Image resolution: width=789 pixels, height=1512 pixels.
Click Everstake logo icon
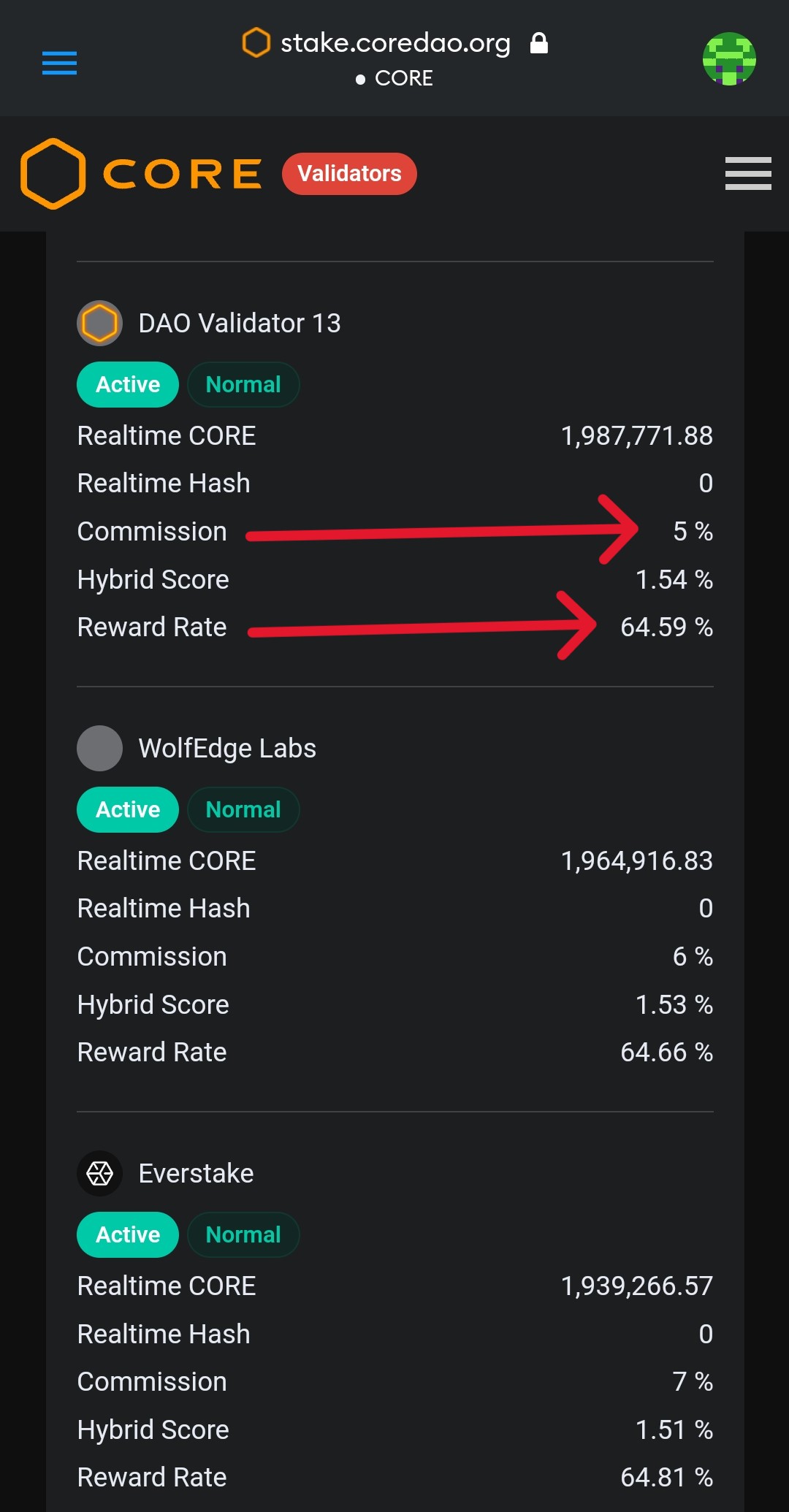click(x=99, y=1174)
